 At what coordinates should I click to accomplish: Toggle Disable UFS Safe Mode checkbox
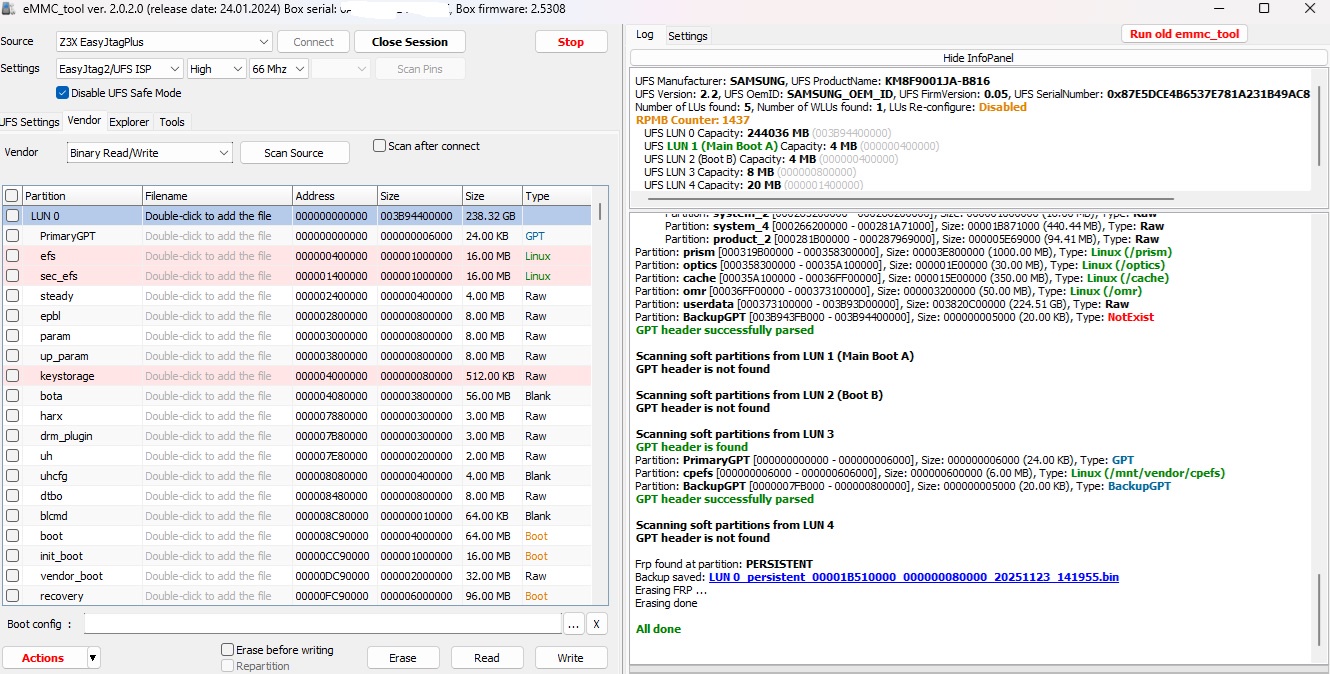coord(63,93)
